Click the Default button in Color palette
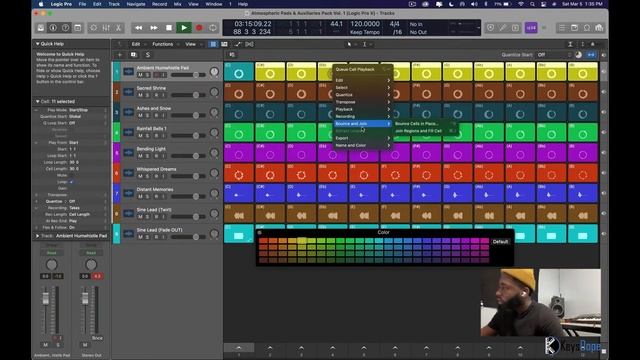Image resolution: width=640 pixels, height=360 pixels. point(500,242)
